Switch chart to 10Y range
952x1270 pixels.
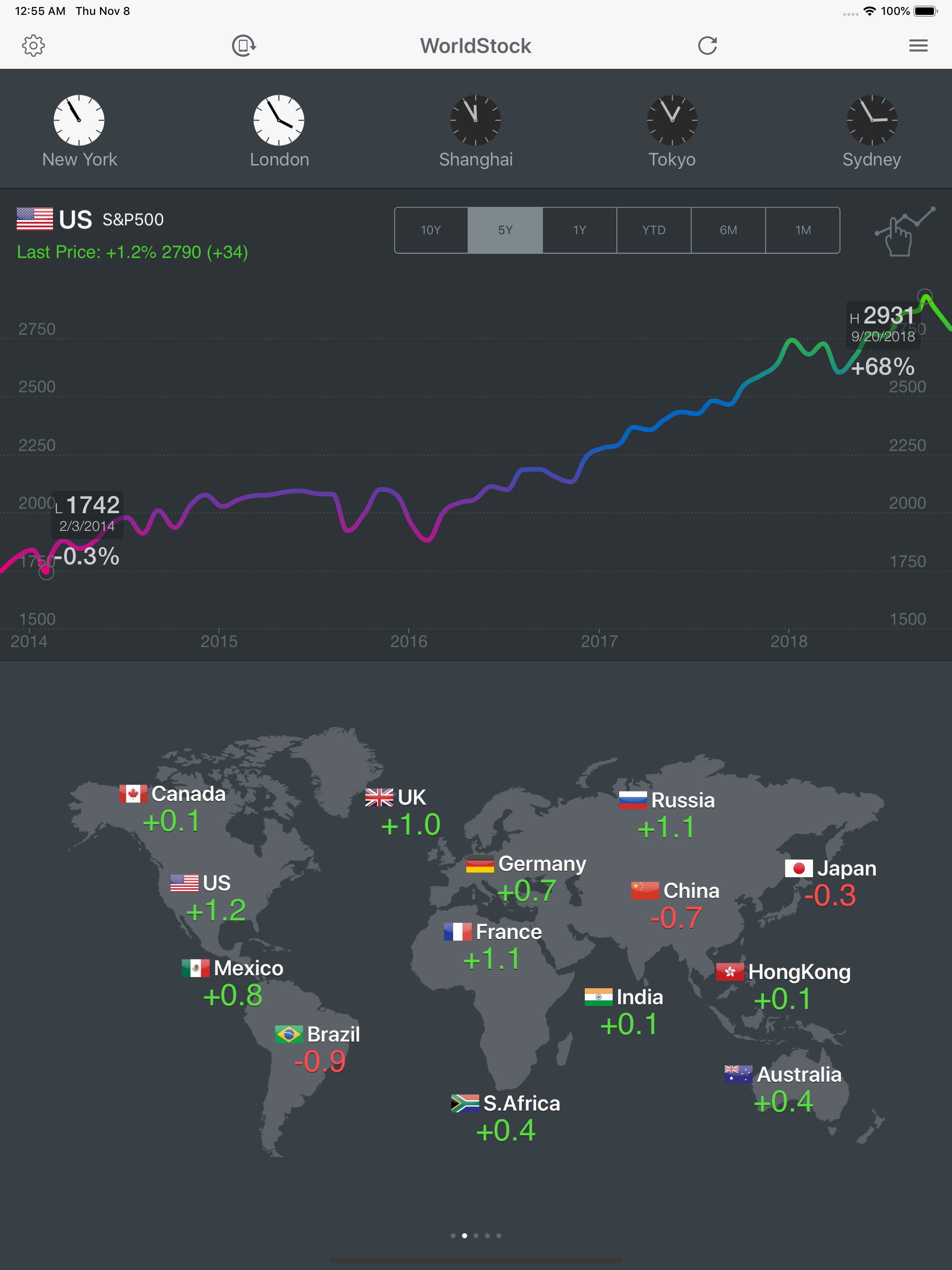(x=431, y=230)
